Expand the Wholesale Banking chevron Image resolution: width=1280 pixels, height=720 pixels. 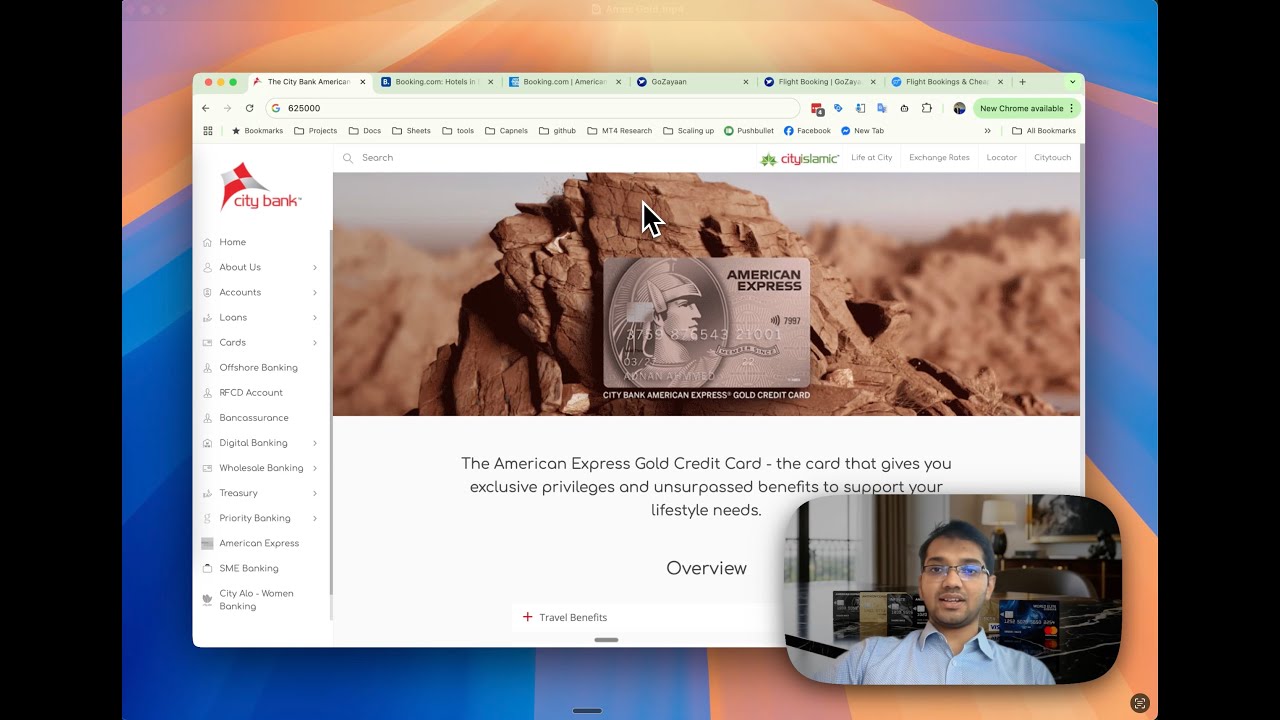point(315,467)
